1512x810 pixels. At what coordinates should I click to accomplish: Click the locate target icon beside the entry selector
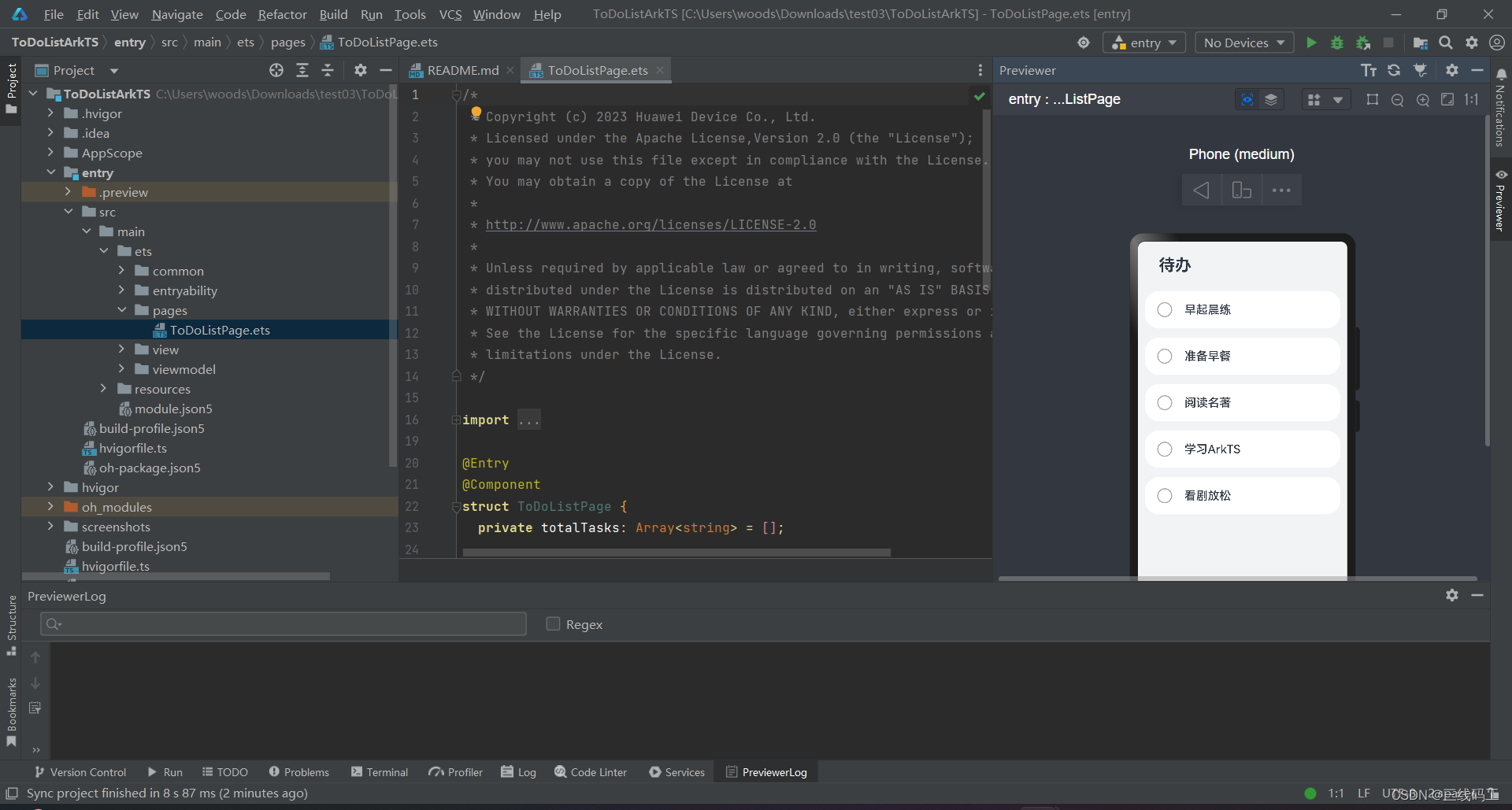1084,43
